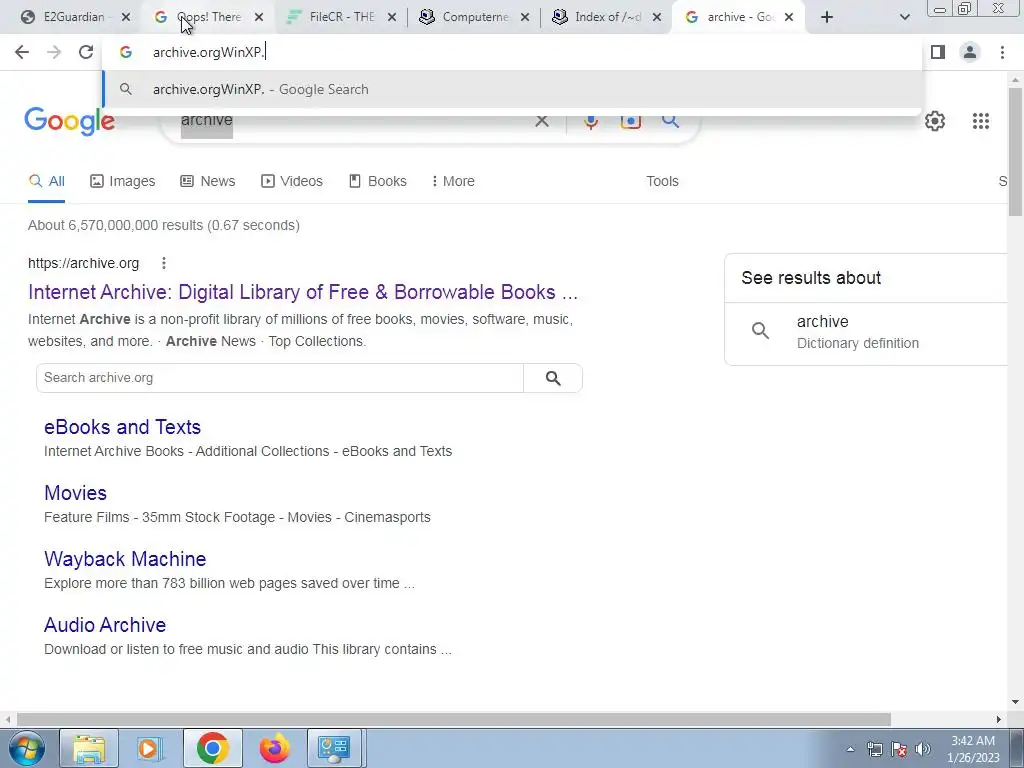Close the archive Google tab

coord(789,17)
